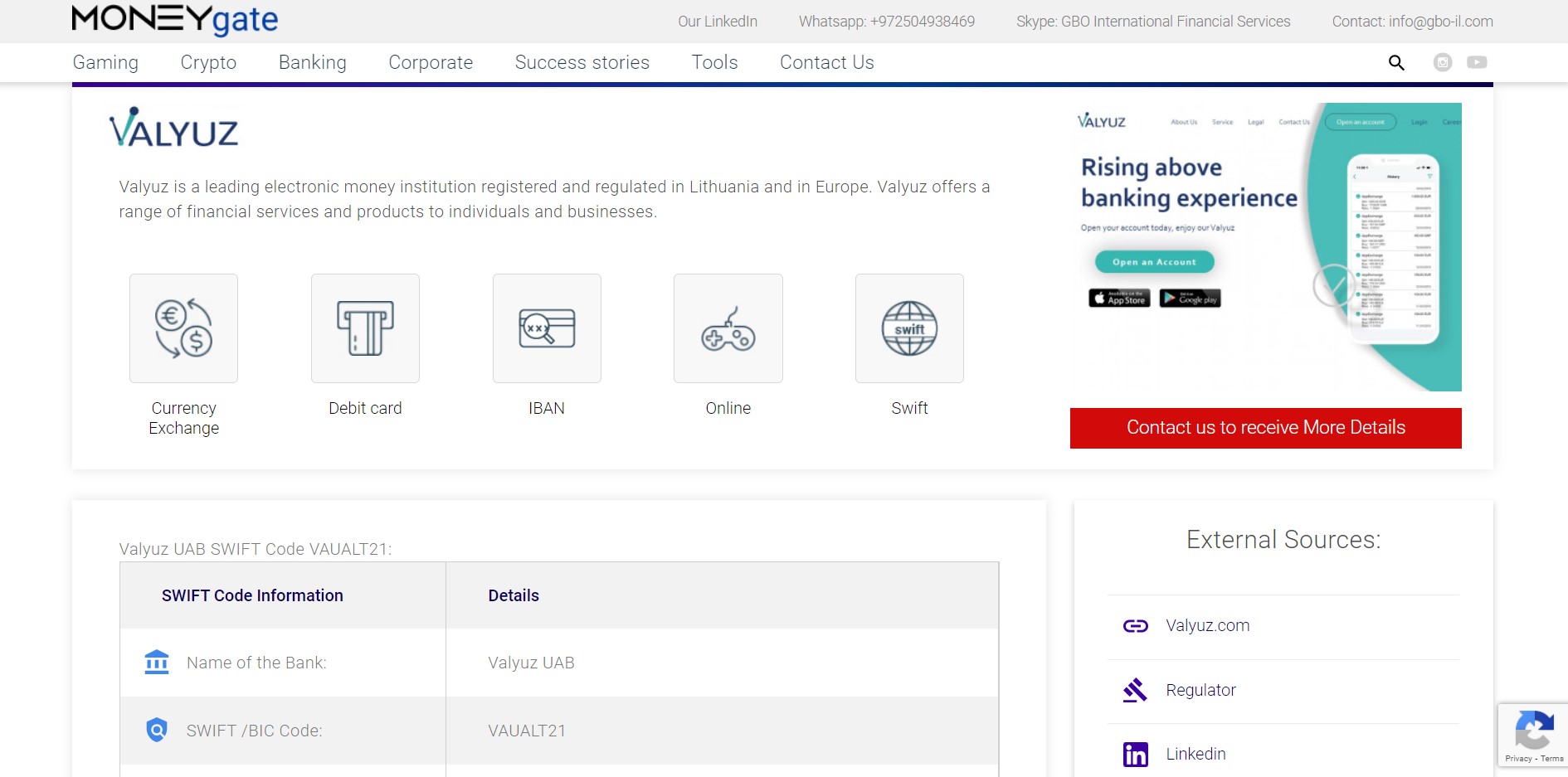This screenshot has height=777, width=1568.
Task: Select the Valyuz UAB bank name cell
Action: point(531,663)
